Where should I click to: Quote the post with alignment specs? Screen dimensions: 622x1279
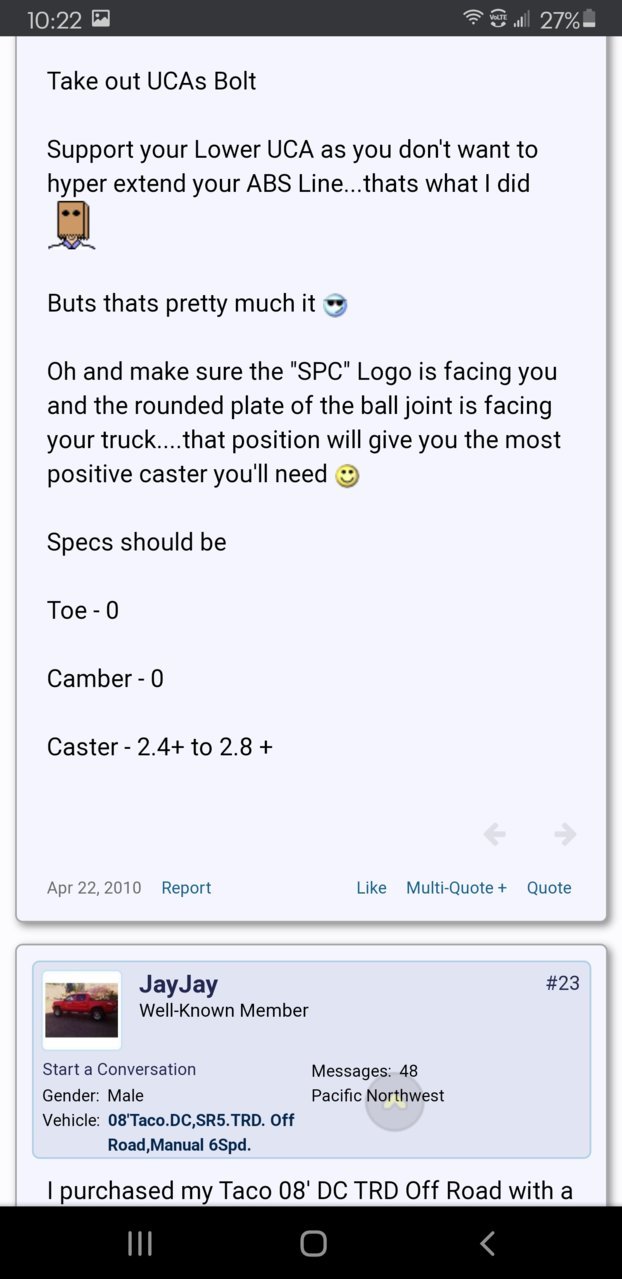(549, 888)
